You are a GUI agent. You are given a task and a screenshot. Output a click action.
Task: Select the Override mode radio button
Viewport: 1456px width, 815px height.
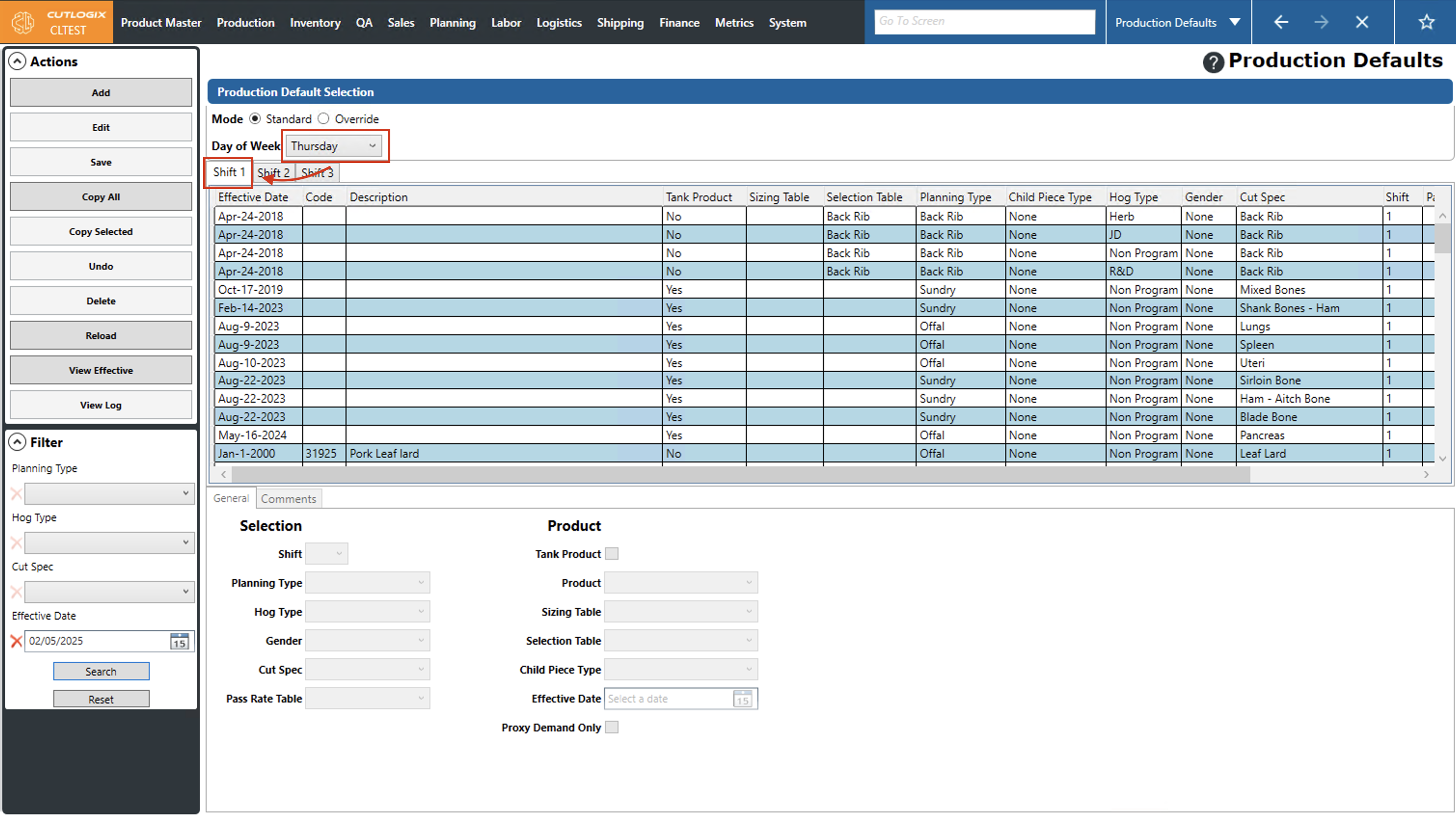point(323,119)
